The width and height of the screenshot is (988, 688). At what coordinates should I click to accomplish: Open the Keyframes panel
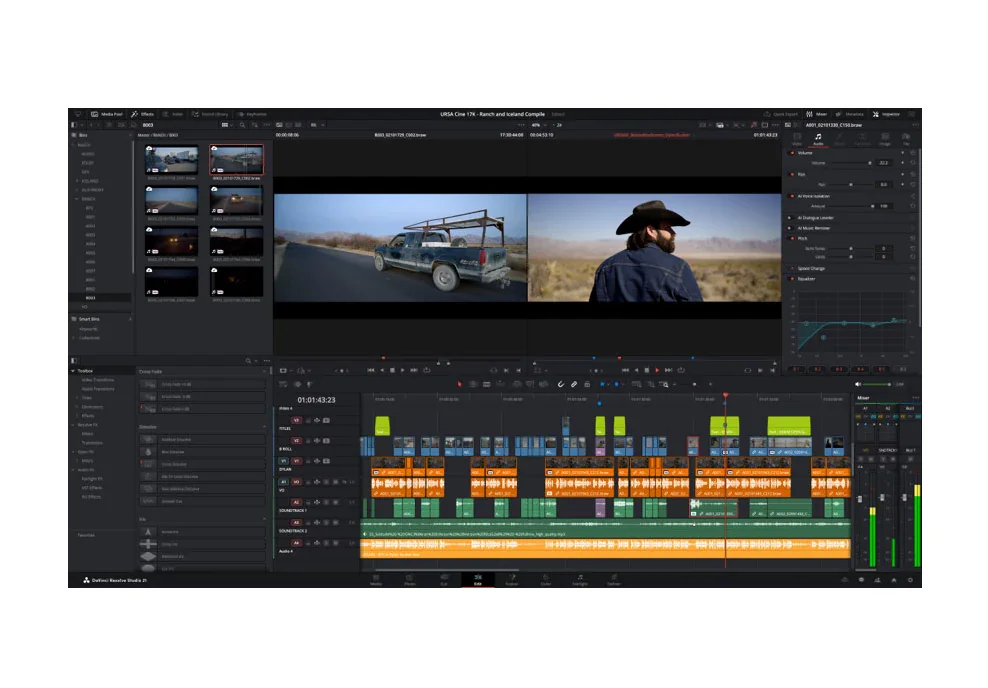[x=252, y=114]
